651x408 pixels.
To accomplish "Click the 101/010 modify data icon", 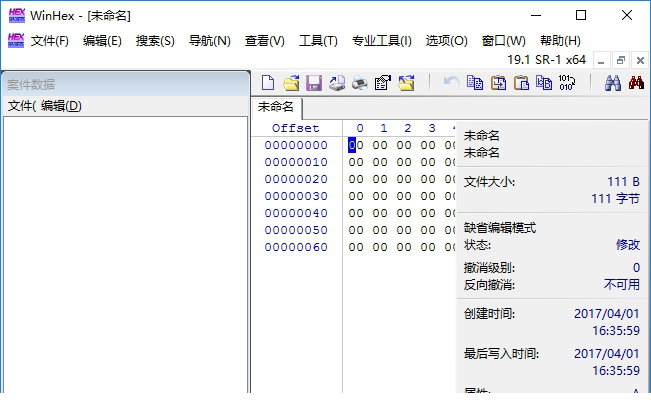I will [x=567, y=83].
